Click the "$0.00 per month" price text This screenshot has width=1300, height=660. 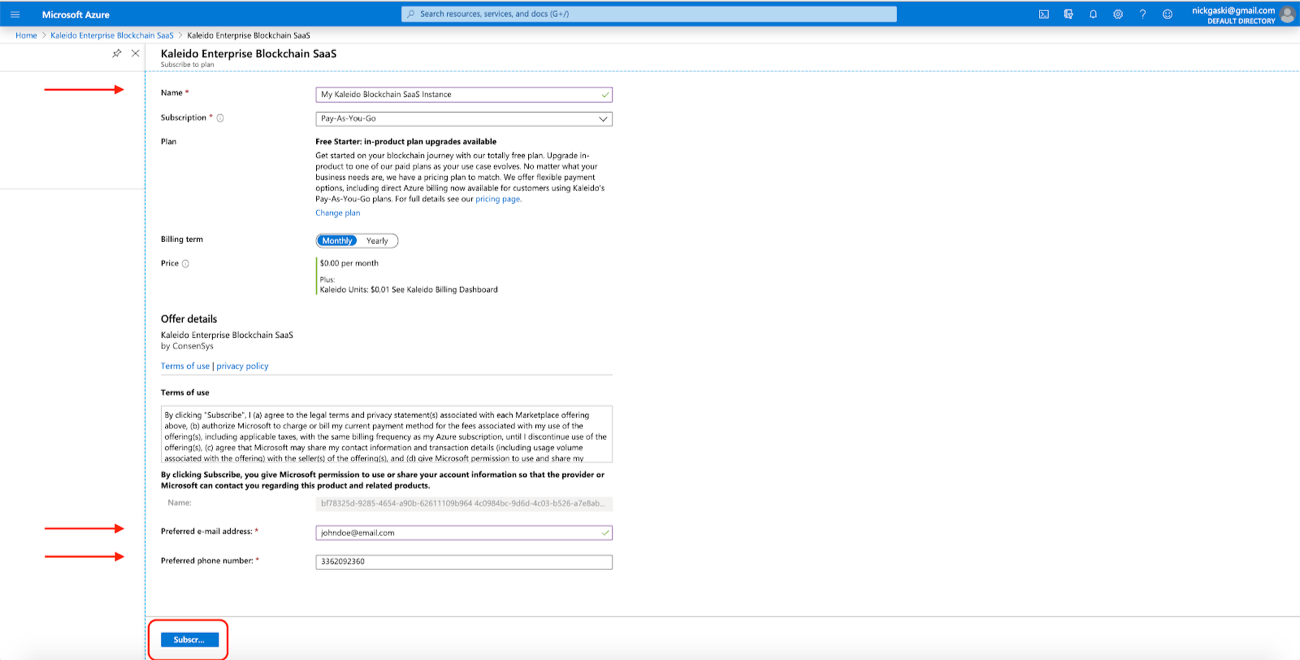coord(349,263)
